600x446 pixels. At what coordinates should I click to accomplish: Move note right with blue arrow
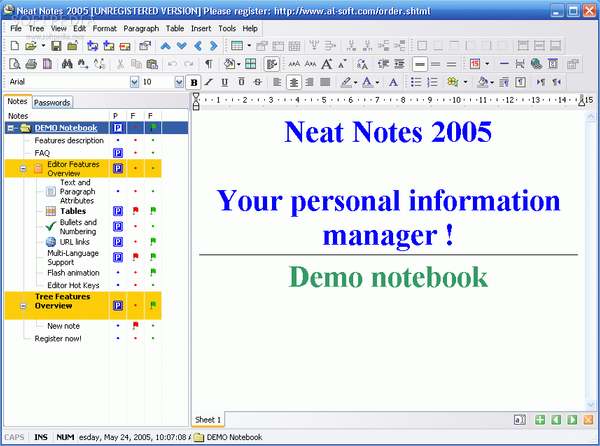point(214,46)
